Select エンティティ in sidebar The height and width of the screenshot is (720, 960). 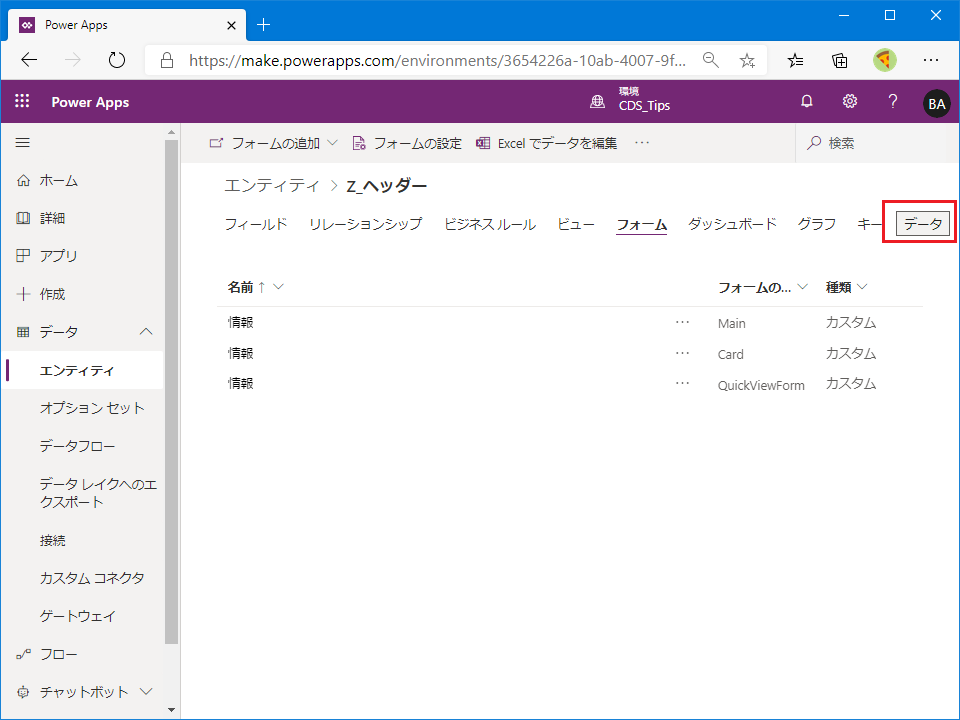84,370
